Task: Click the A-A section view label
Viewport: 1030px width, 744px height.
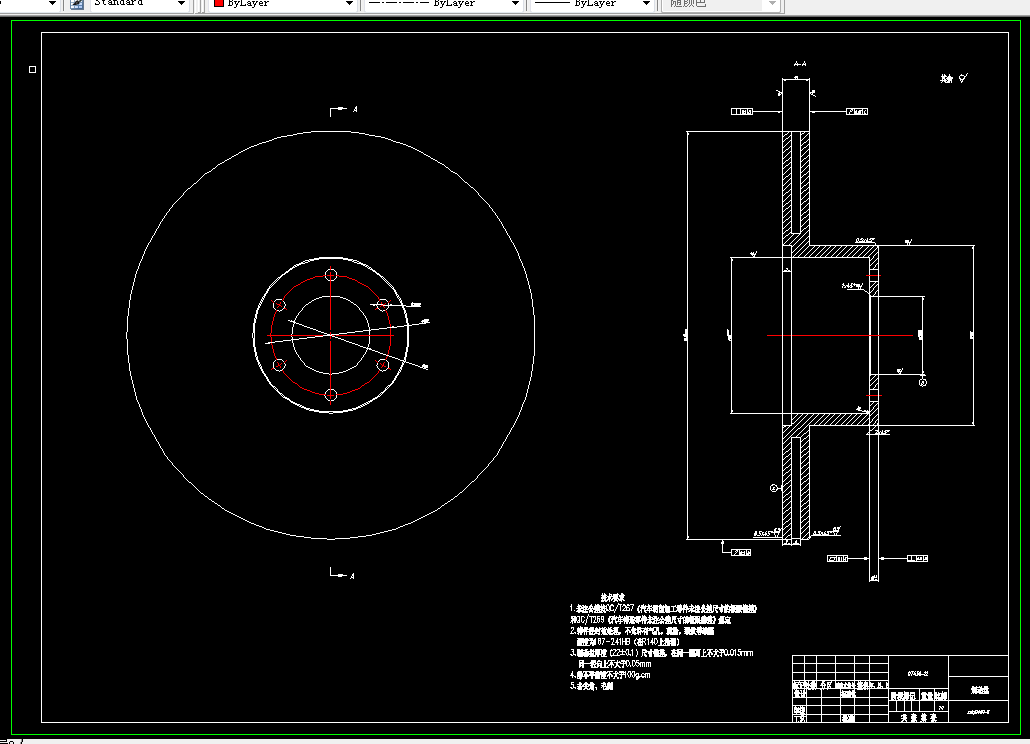Action: [799, 64]
